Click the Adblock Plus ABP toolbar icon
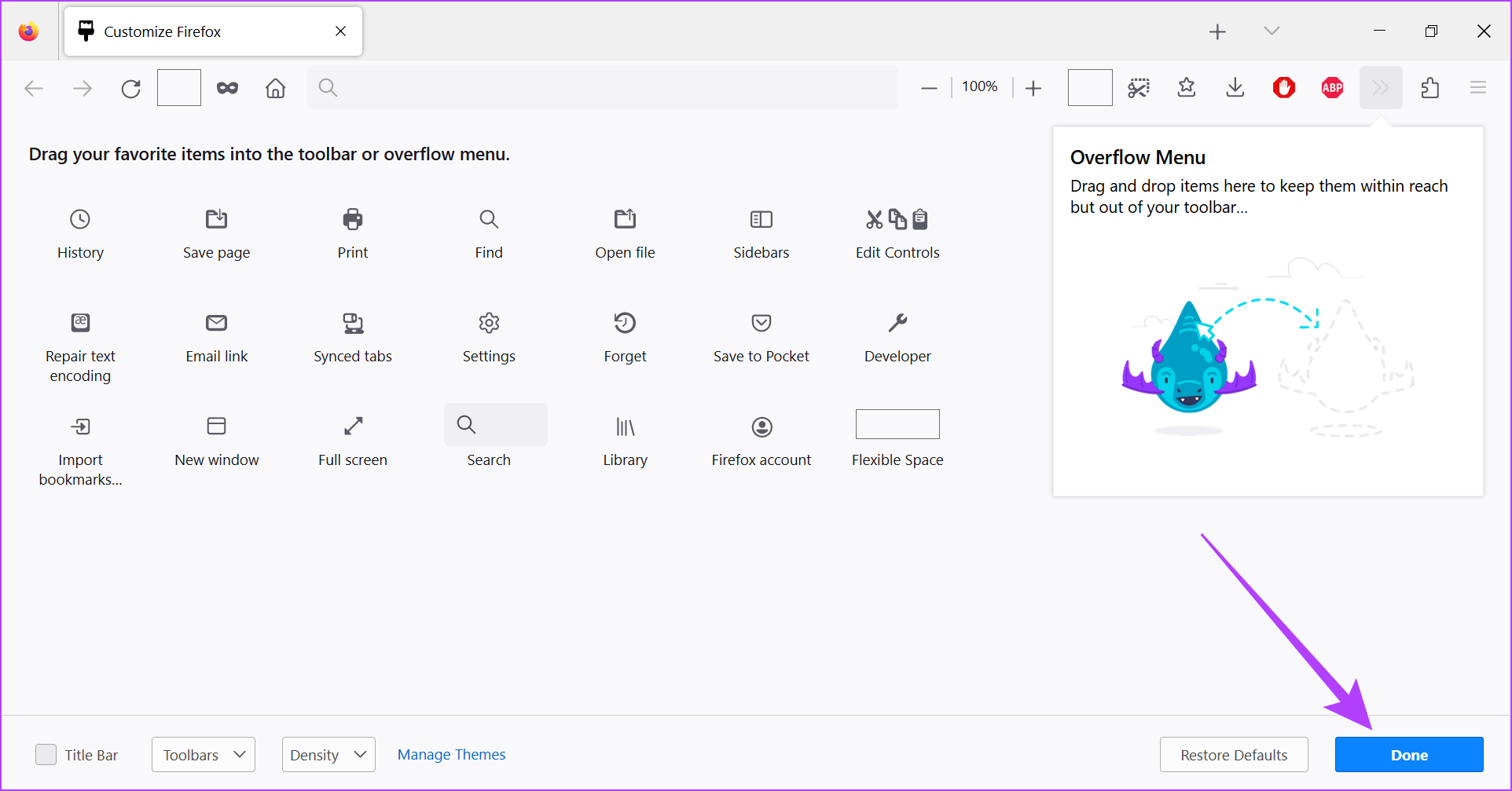Image resolution: width=1512 pixels, height=791 pixels. 1332,88
